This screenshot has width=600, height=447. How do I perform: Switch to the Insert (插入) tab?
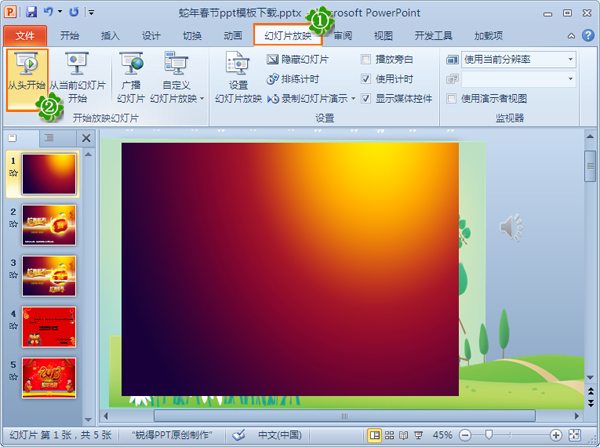click(x=110, y=36)
